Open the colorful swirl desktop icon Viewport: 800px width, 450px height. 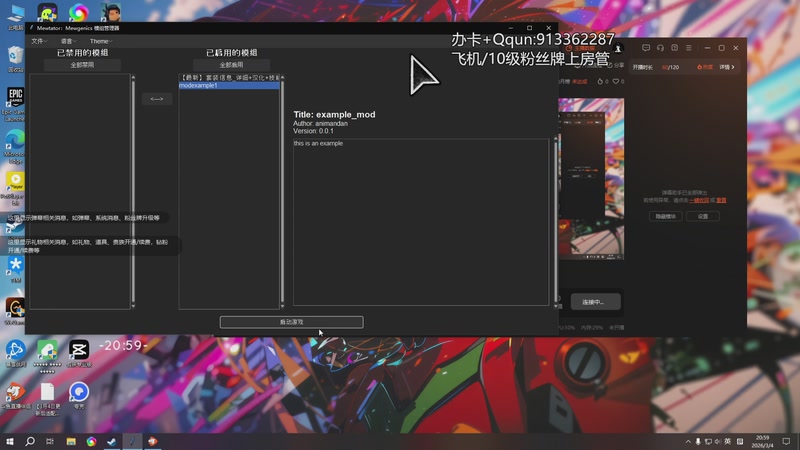pos(79,13)
